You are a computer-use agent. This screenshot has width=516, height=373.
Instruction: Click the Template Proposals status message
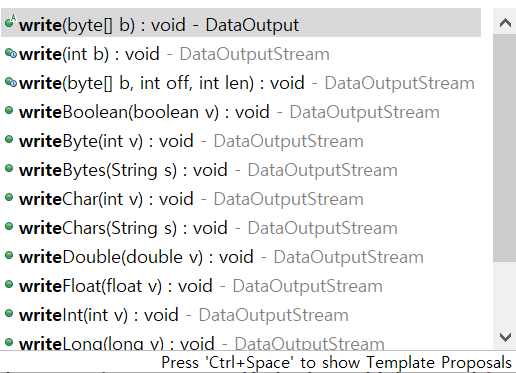pyautogui.click(x=336, y=362)
